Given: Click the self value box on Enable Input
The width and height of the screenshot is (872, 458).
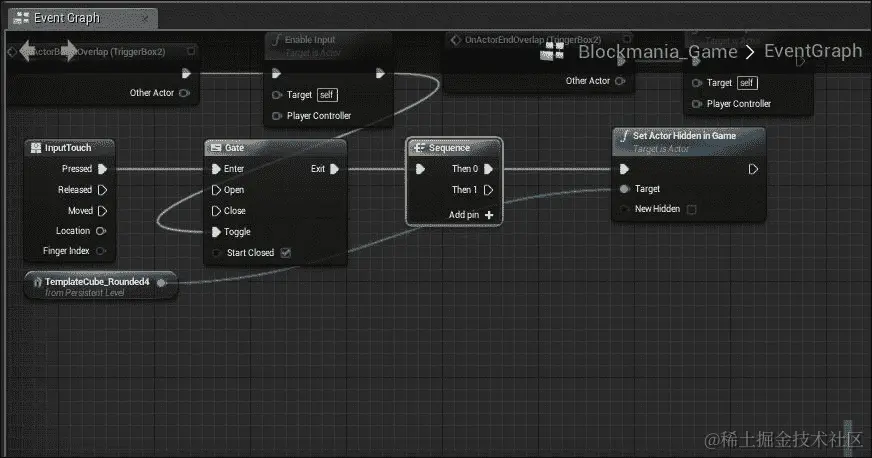Looking at the screenshot, I should pyautogui.click(x=327, y=95).
